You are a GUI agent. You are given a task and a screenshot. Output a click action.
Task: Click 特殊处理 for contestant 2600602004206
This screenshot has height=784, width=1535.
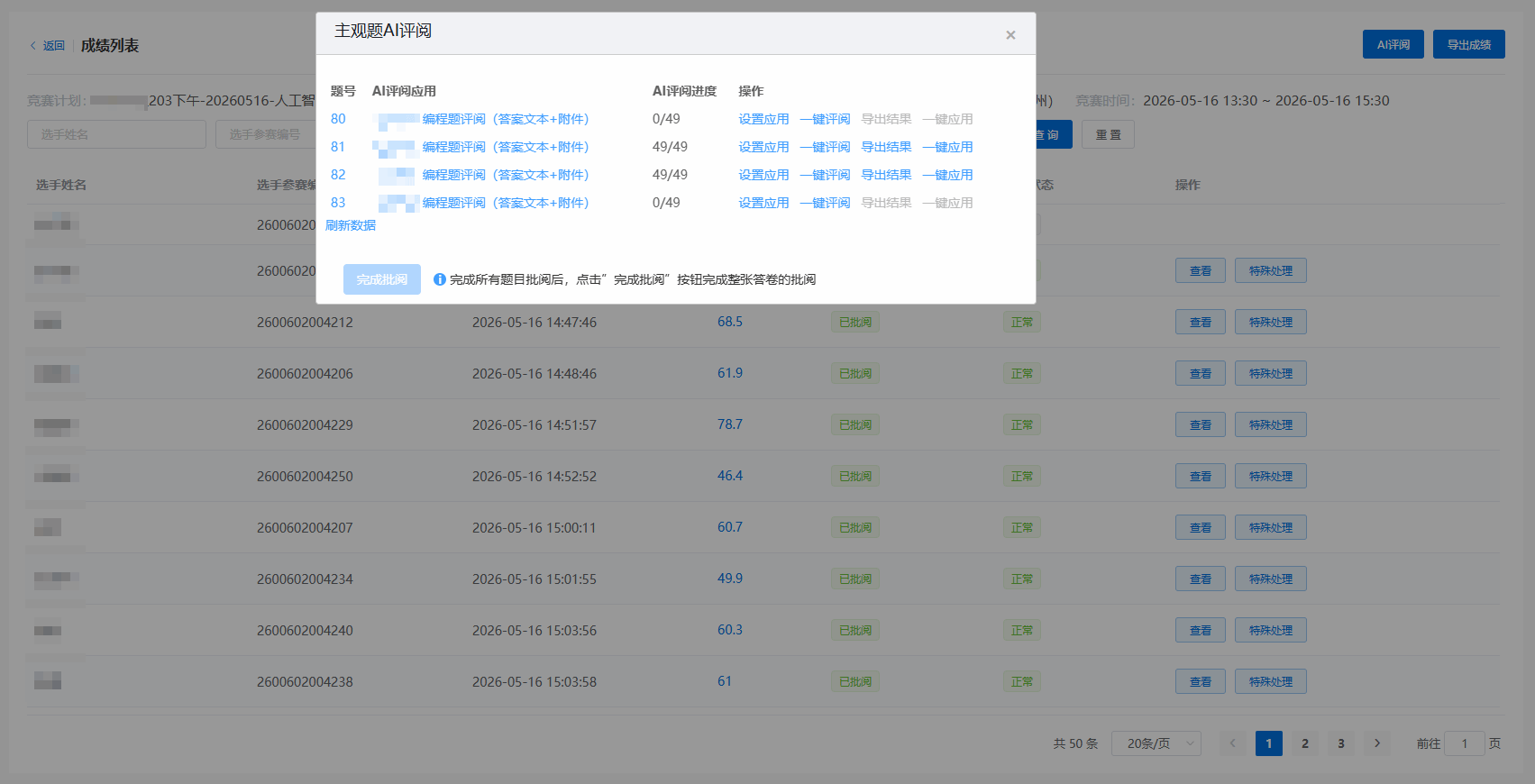tap(1271, 373)
